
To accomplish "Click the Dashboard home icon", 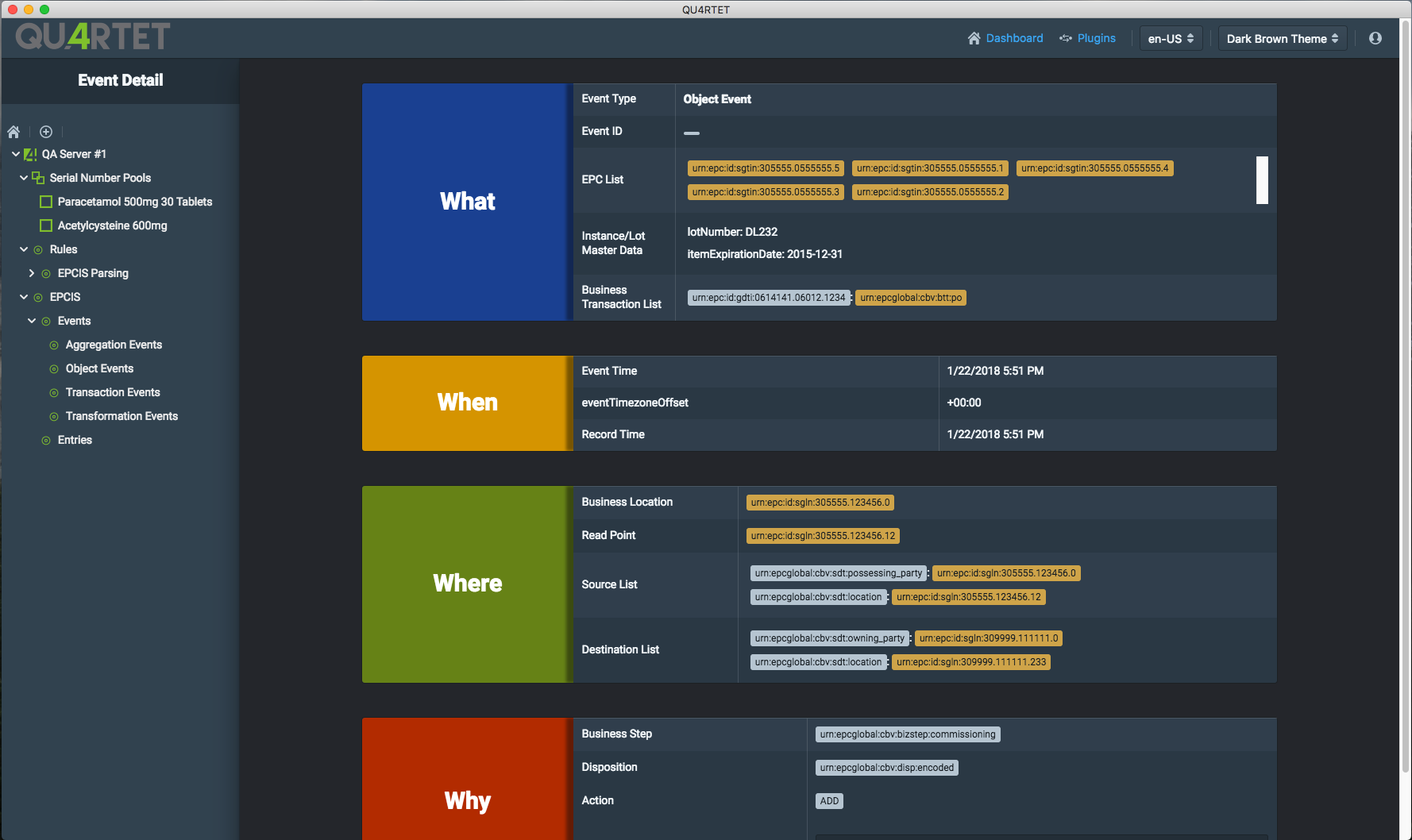I will click(x=974, y=38).
